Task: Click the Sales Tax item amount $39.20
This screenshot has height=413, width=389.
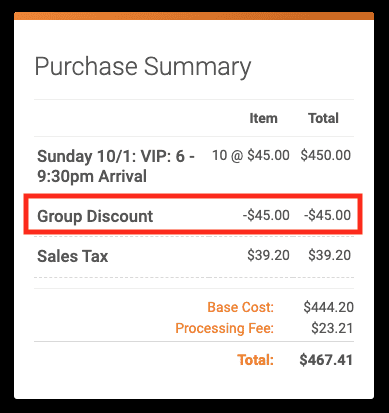Action: point(268,255)
